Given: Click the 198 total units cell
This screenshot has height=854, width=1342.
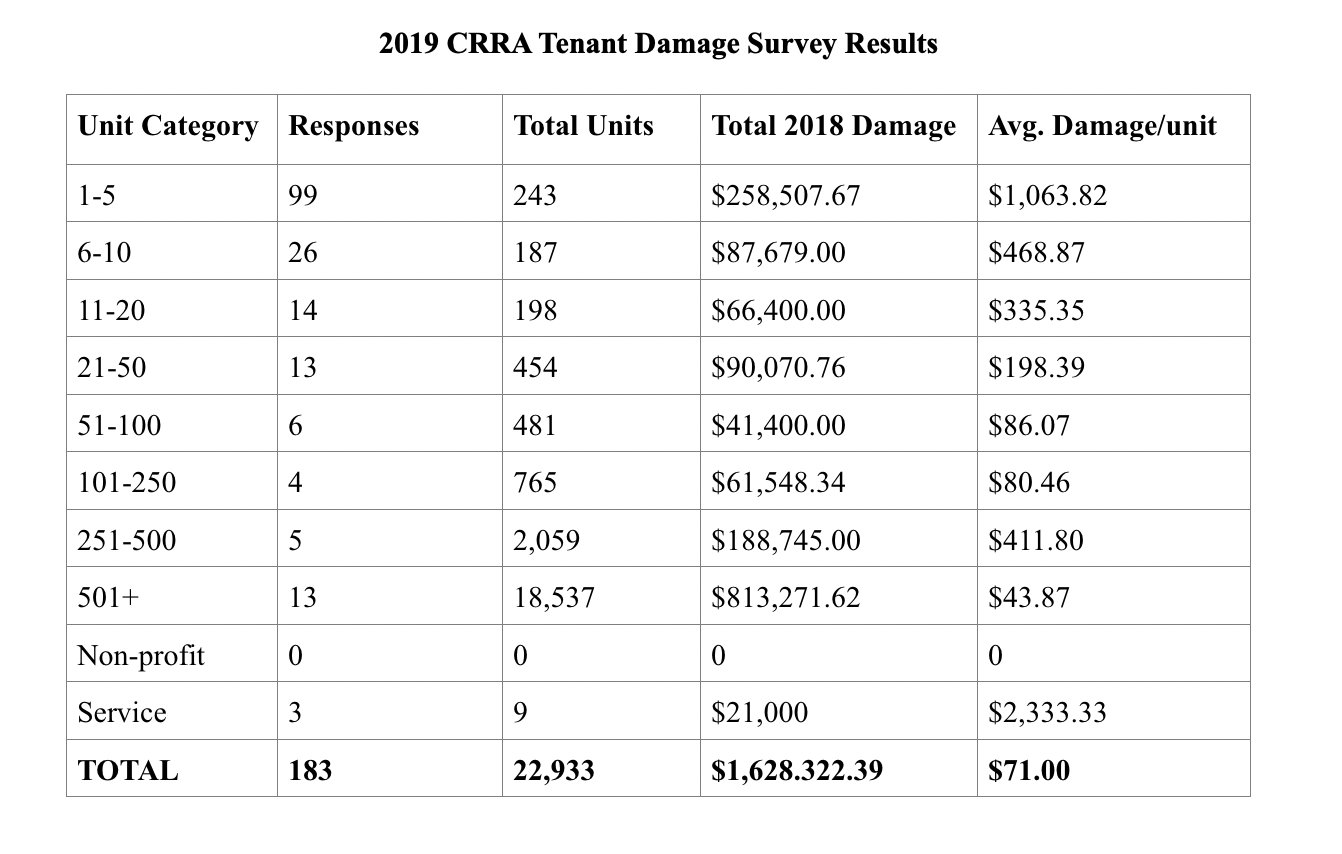Looking at the screenshot, I should [x=601, y=309].
